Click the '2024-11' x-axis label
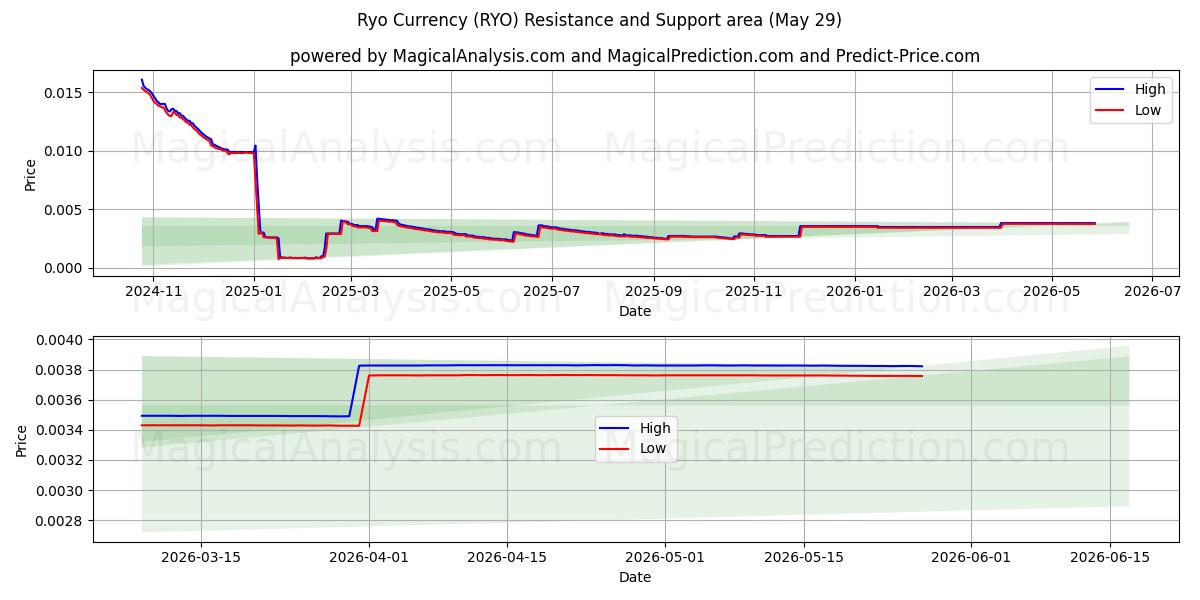This screenshot has width=1200, height=600. [153, 291]
